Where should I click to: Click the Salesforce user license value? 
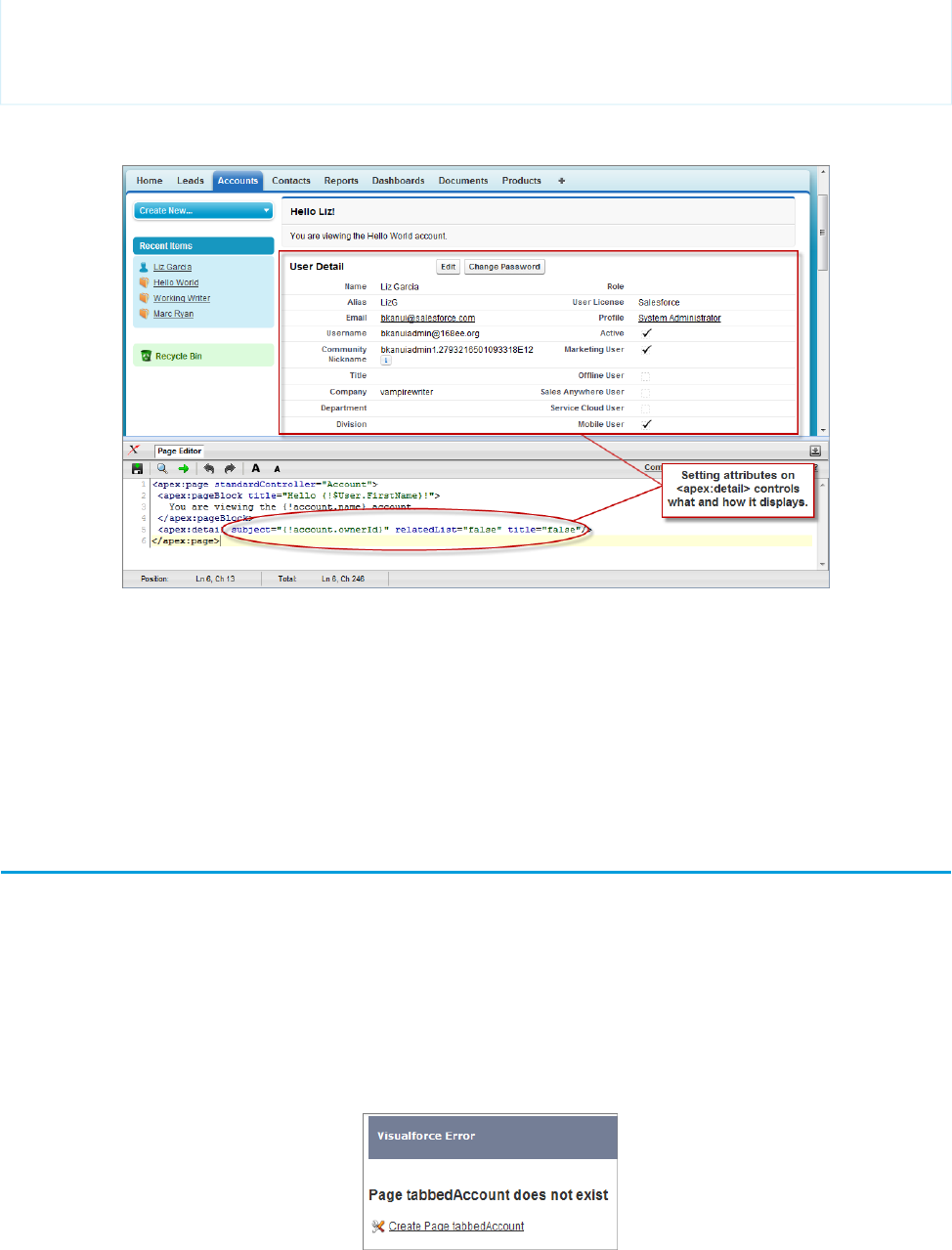click(x=659, y=302)
